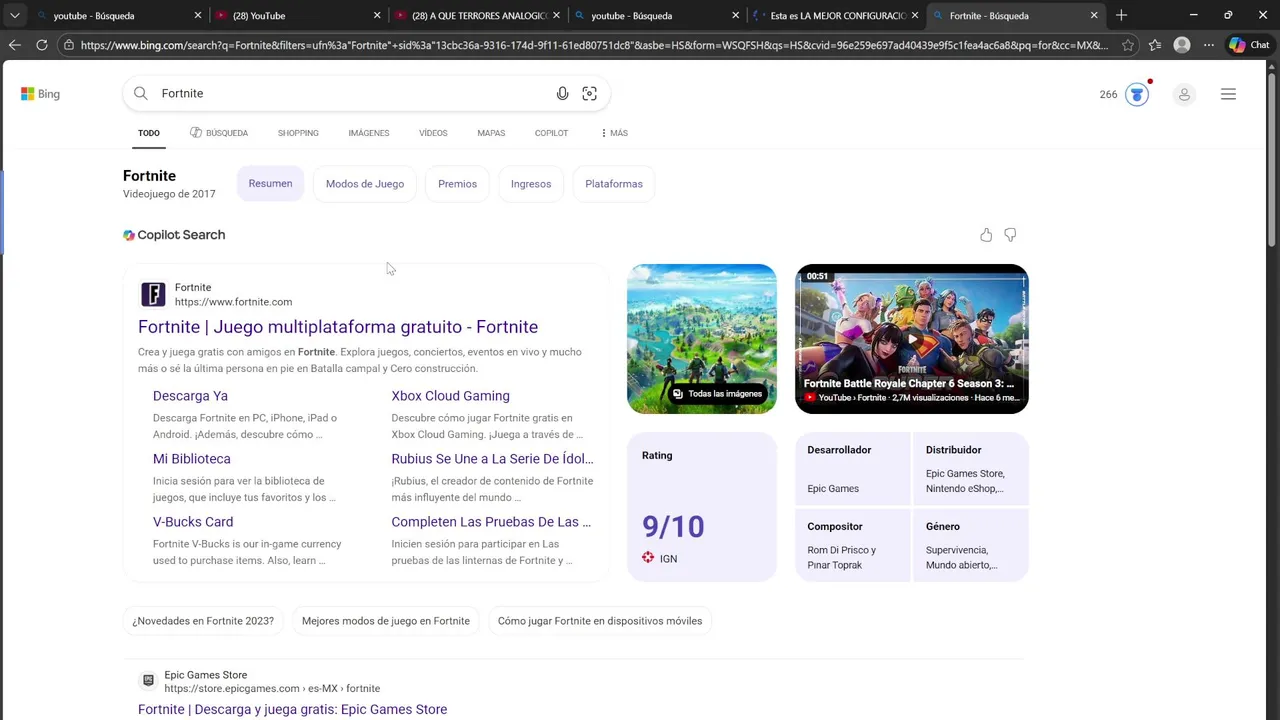Open Todas las imágenes on Fortnite image
The width and height of the screenshot is (1280, 720).
(717, 394)
